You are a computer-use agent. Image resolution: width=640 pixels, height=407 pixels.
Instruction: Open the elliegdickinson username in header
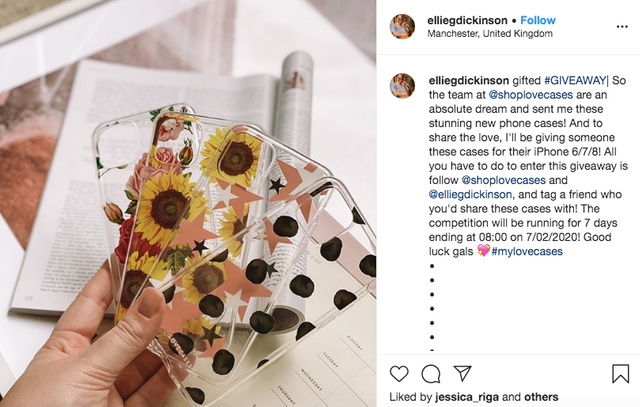[467, 20]
